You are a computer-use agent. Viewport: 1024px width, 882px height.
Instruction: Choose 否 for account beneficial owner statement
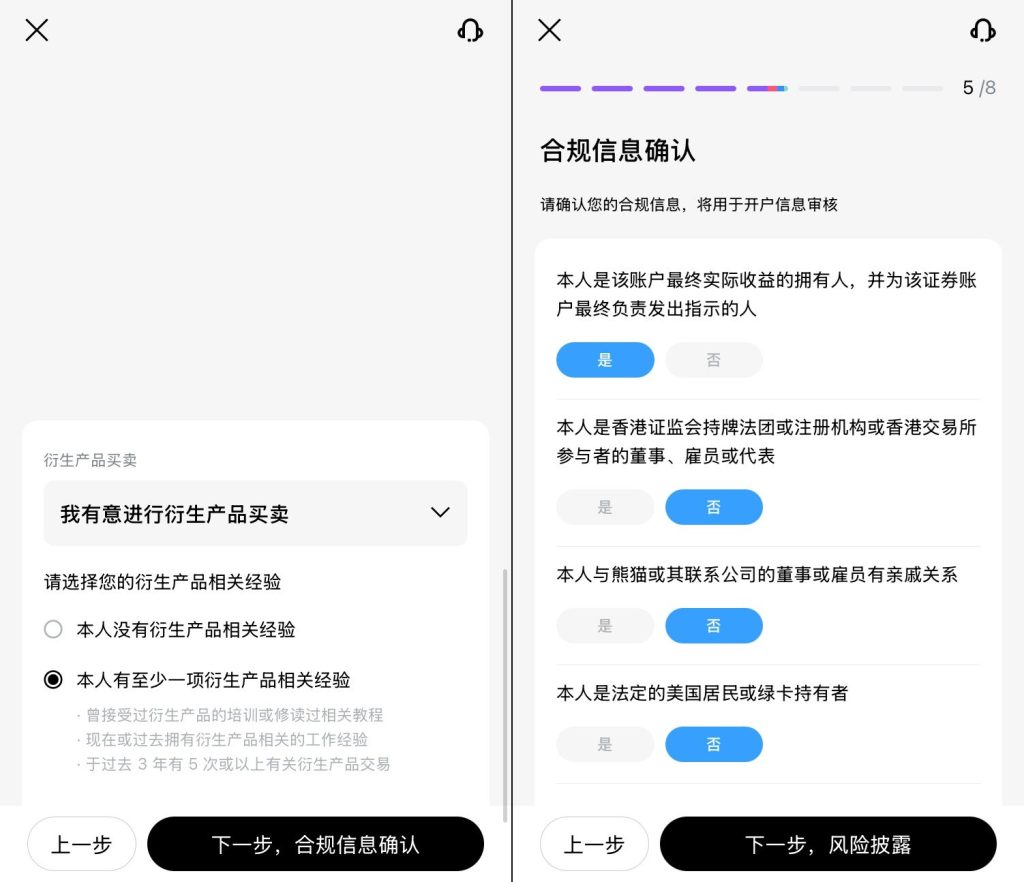click(x=713, y=360)
